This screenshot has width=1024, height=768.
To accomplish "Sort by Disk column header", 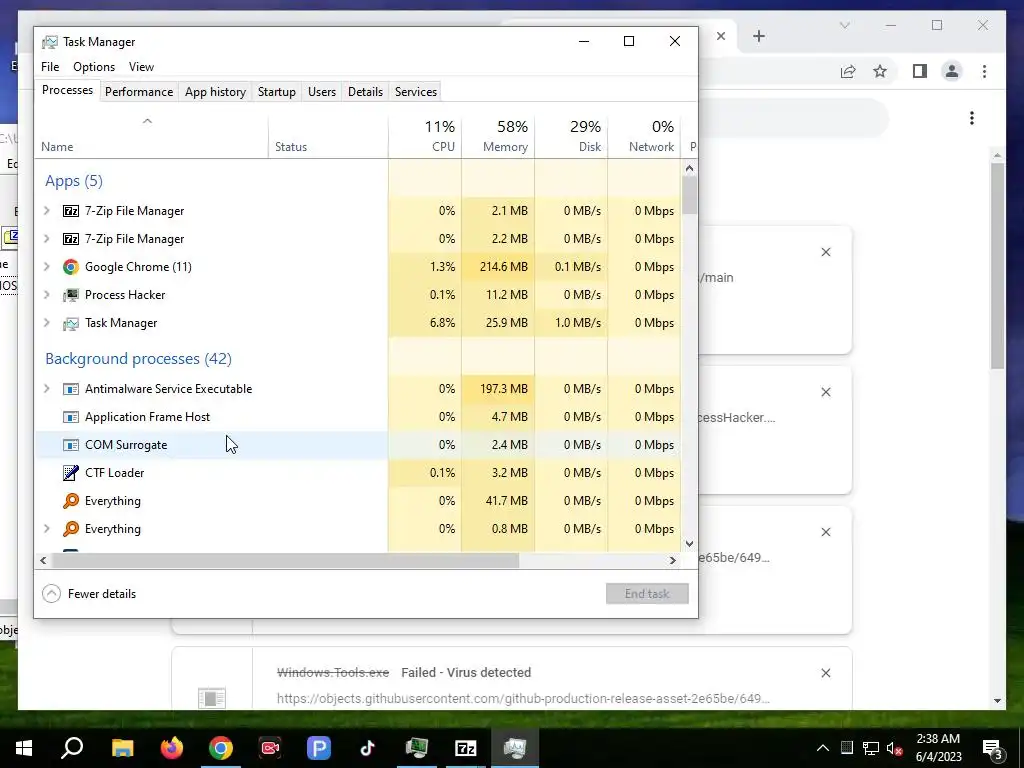I will 571,136.
